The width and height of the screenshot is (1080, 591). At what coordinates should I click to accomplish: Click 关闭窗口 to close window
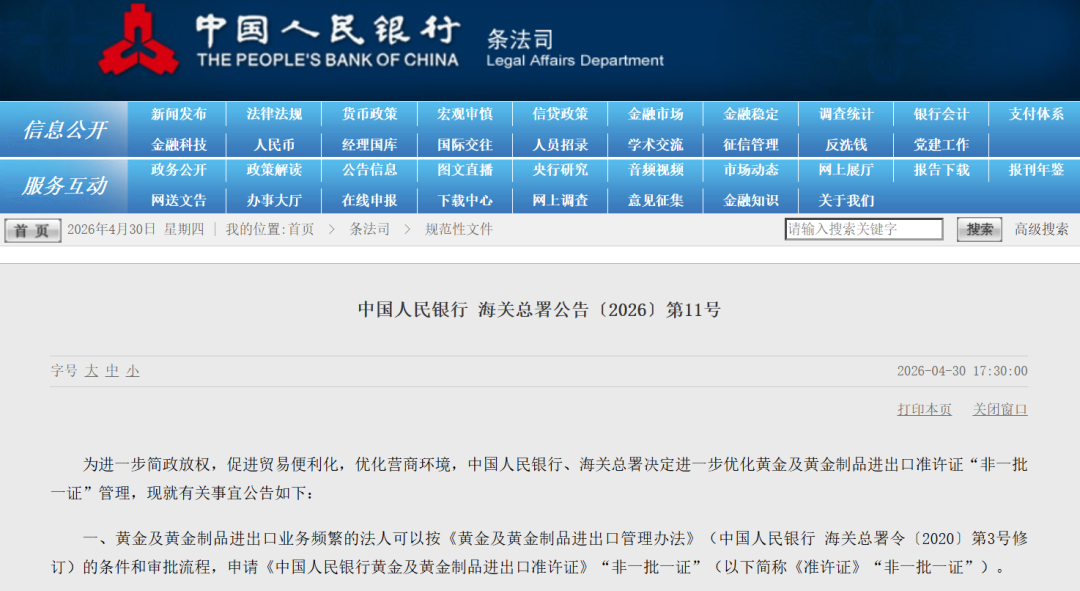tap(1000, 410)
